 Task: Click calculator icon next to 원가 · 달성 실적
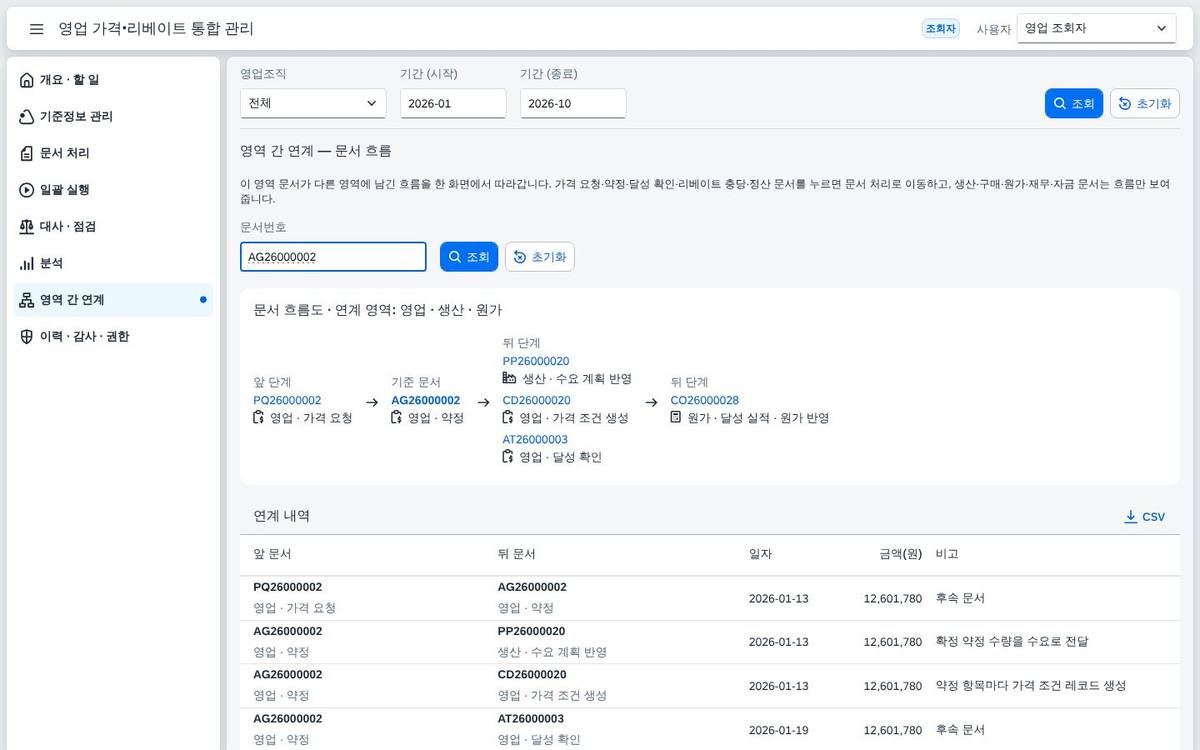(x=677, y=418)
